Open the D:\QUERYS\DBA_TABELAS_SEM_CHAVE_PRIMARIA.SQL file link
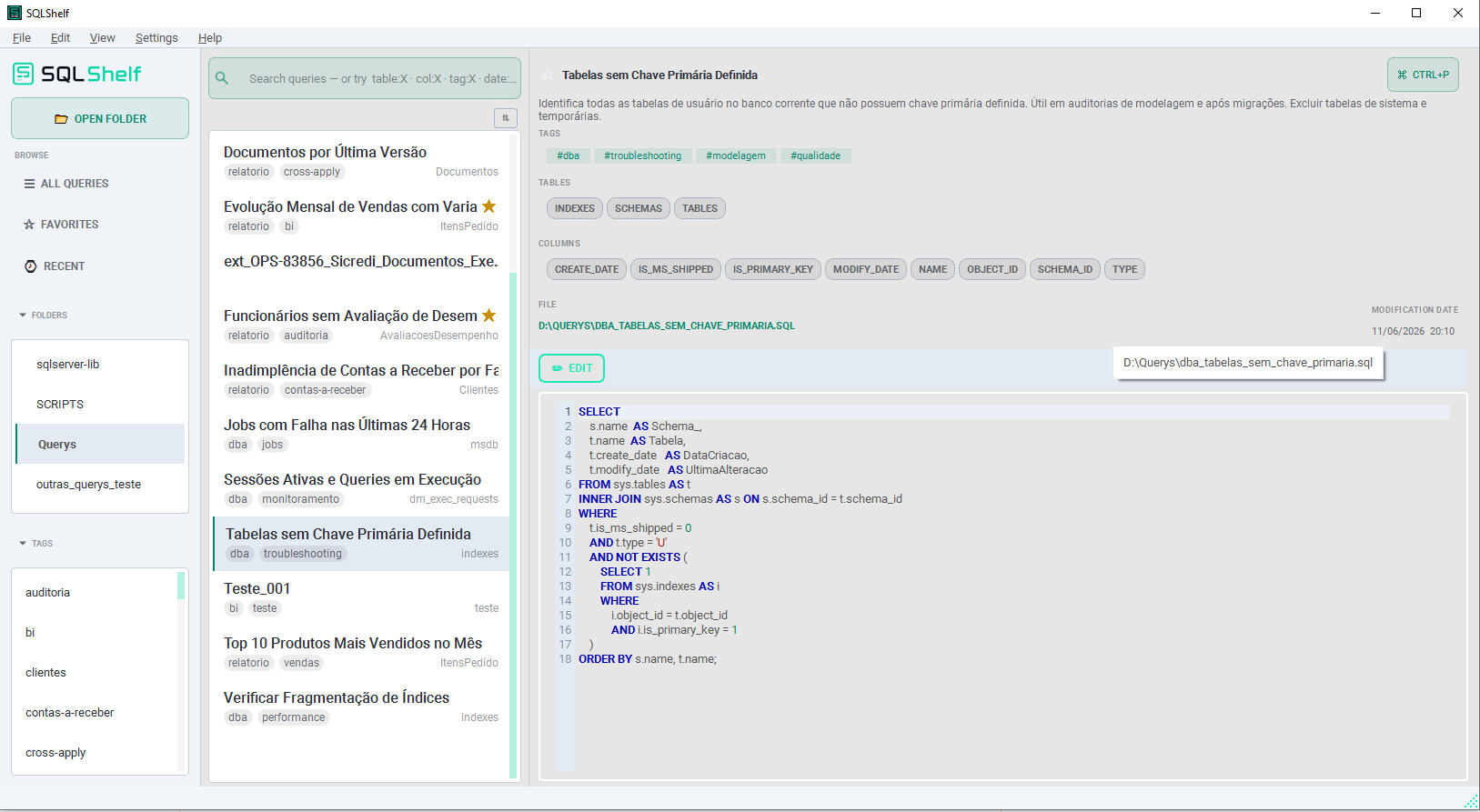The width and height of the screenshot is (1480, 812). pos(667,326)
